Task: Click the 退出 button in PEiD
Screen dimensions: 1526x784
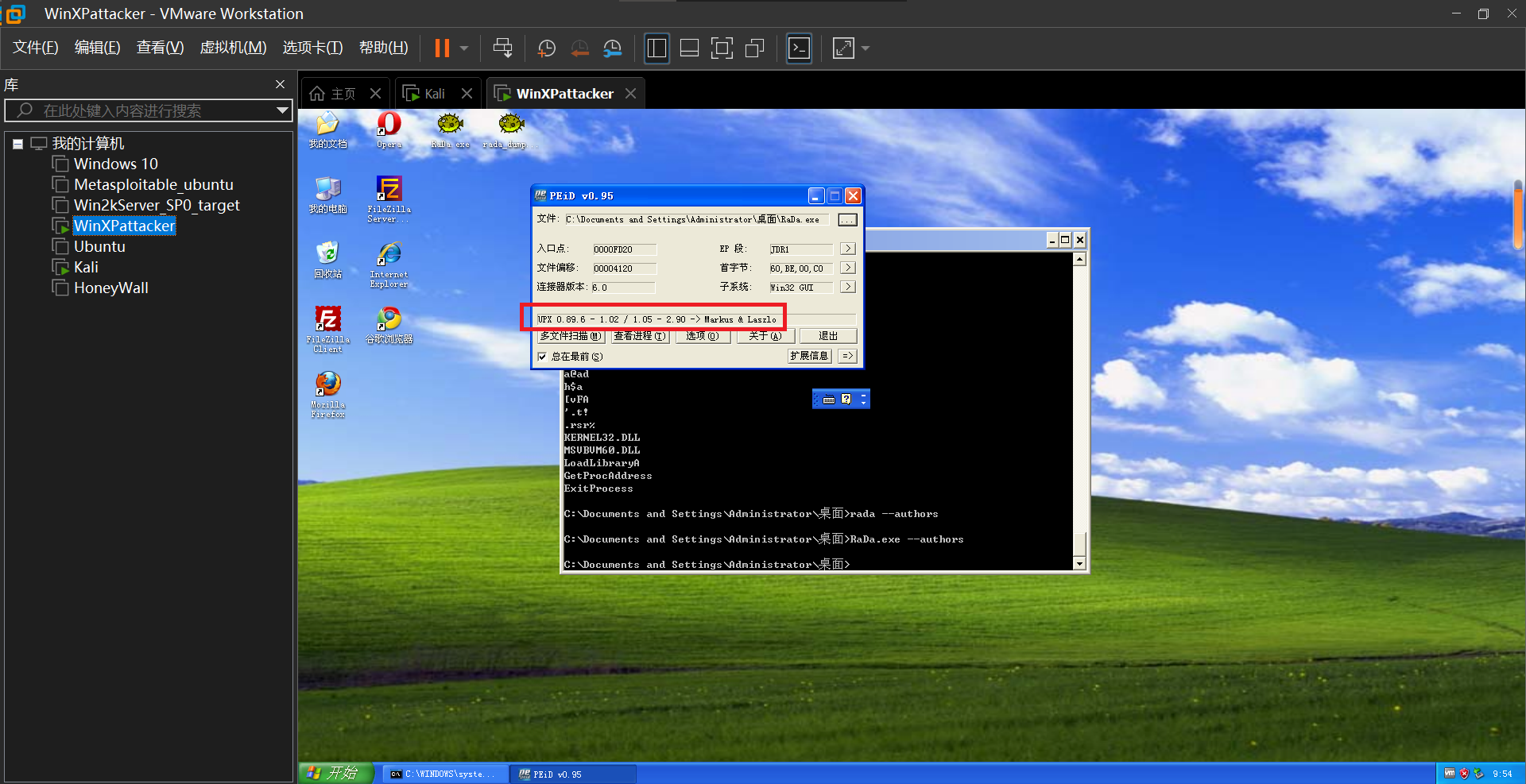Action: 828,336
